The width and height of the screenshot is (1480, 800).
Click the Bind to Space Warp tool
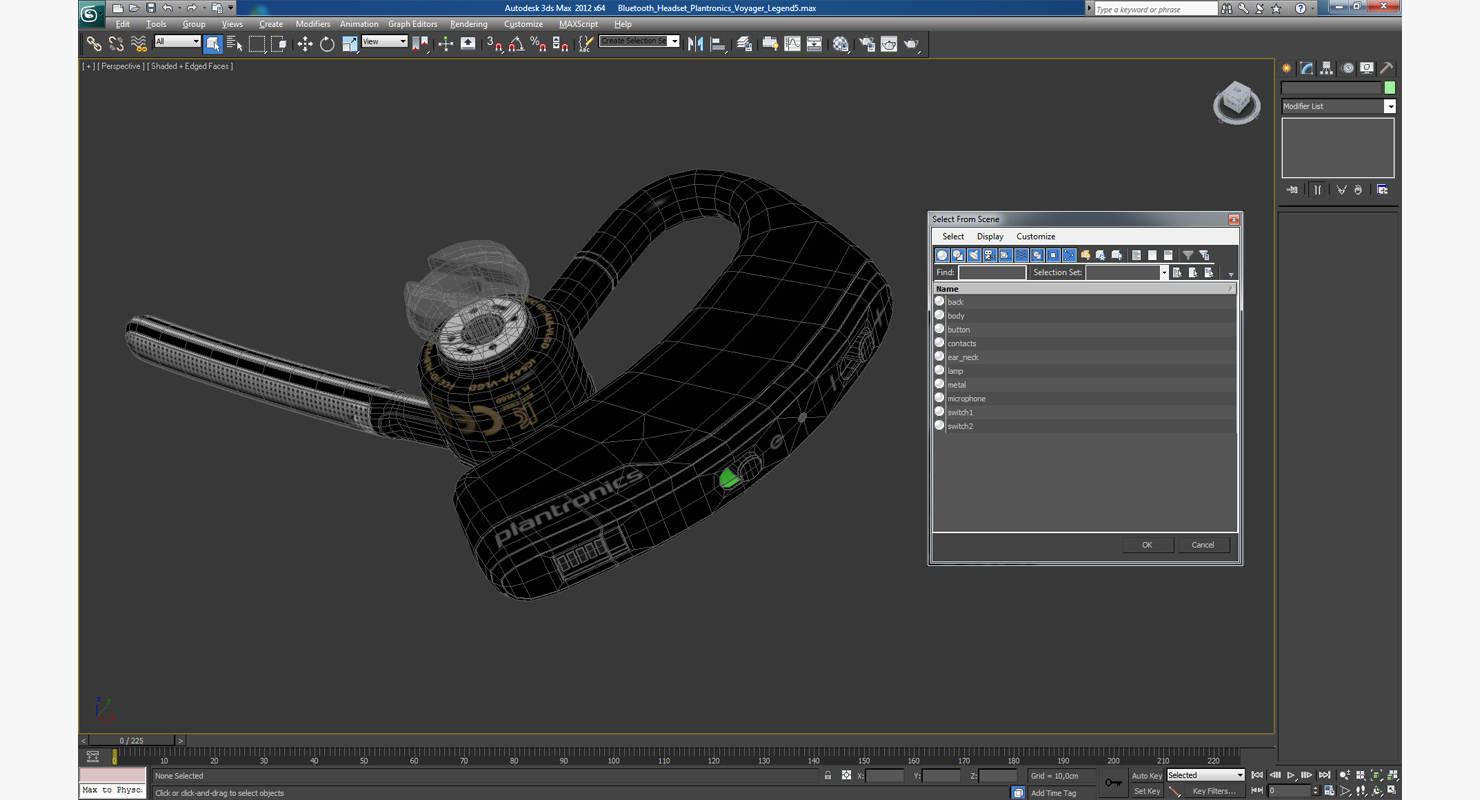point(139,44)
